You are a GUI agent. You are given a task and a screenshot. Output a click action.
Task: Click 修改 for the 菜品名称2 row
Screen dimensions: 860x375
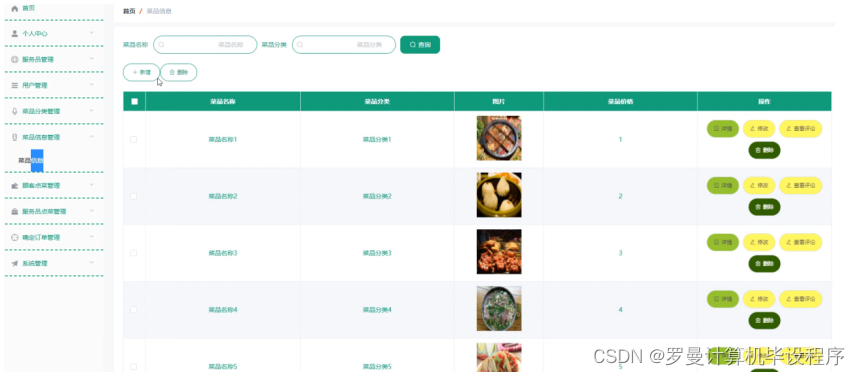coord(759,186)
